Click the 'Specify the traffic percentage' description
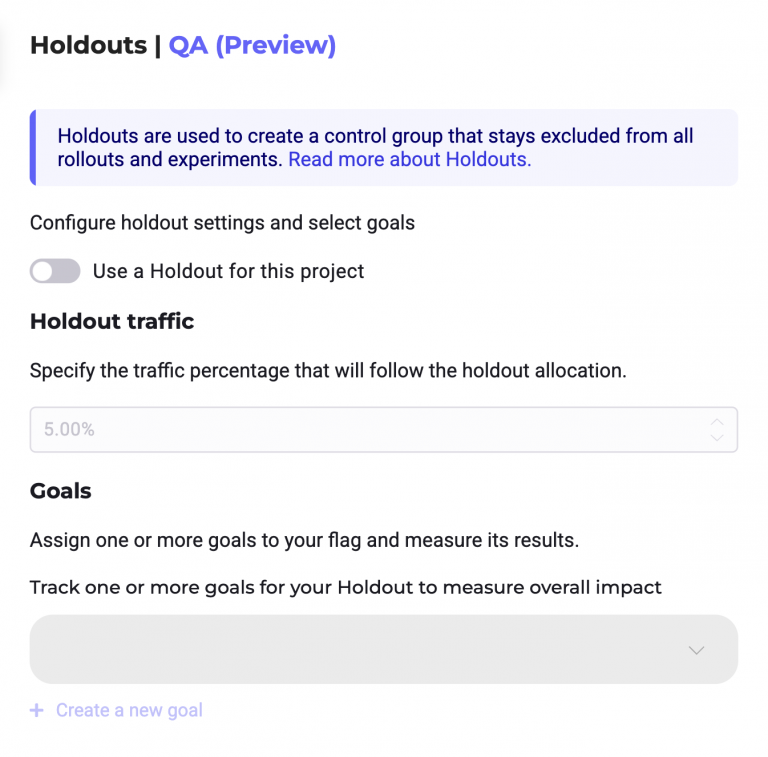The image size is (768, 757). point(328,370)
